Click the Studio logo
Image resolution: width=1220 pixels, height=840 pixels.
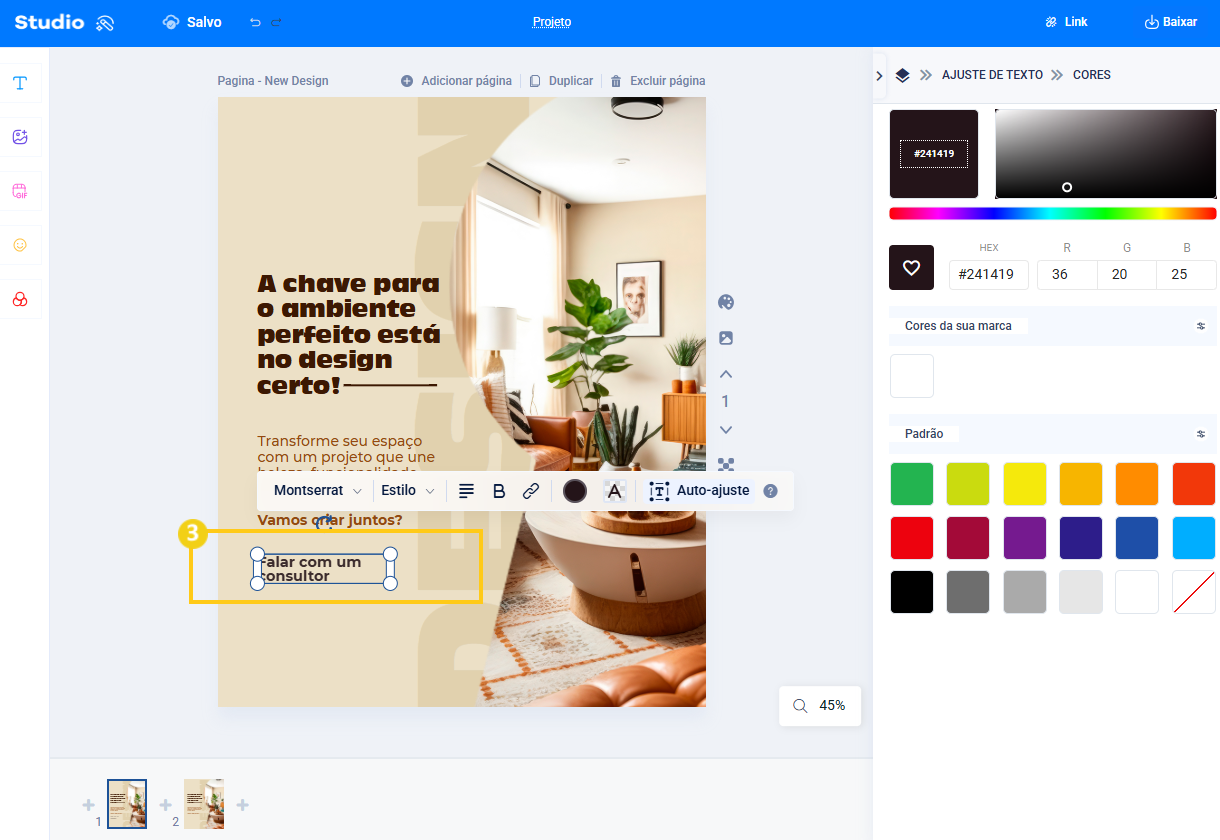[65, 22]
